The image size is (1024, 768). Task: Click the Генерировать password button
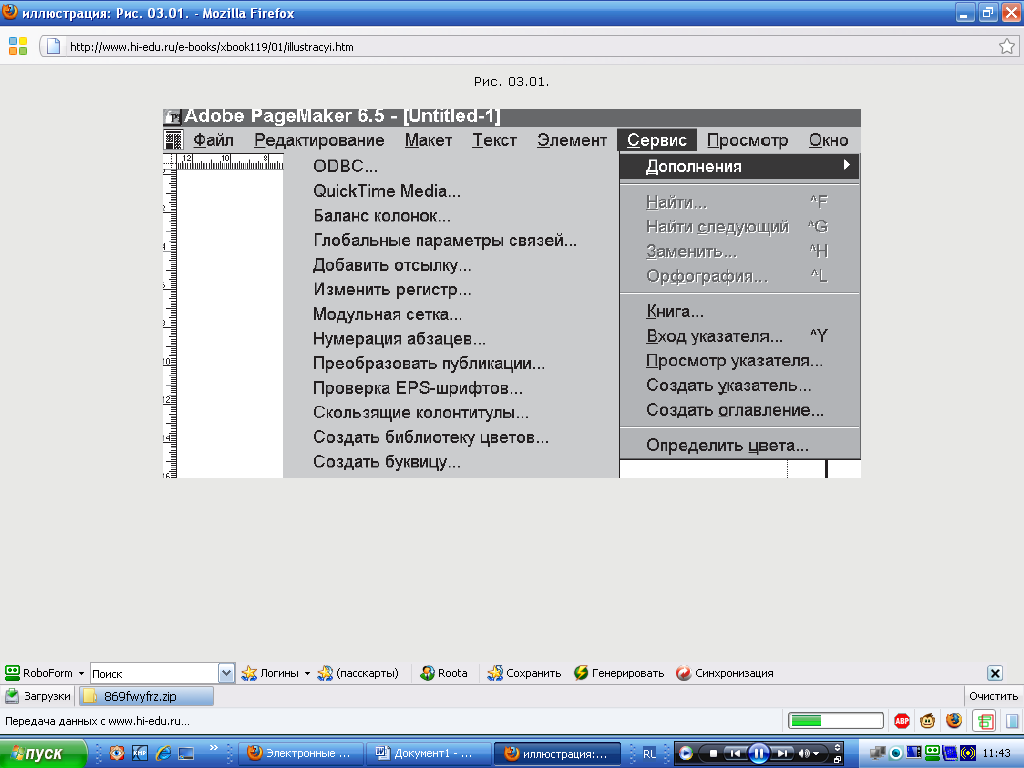619,673
